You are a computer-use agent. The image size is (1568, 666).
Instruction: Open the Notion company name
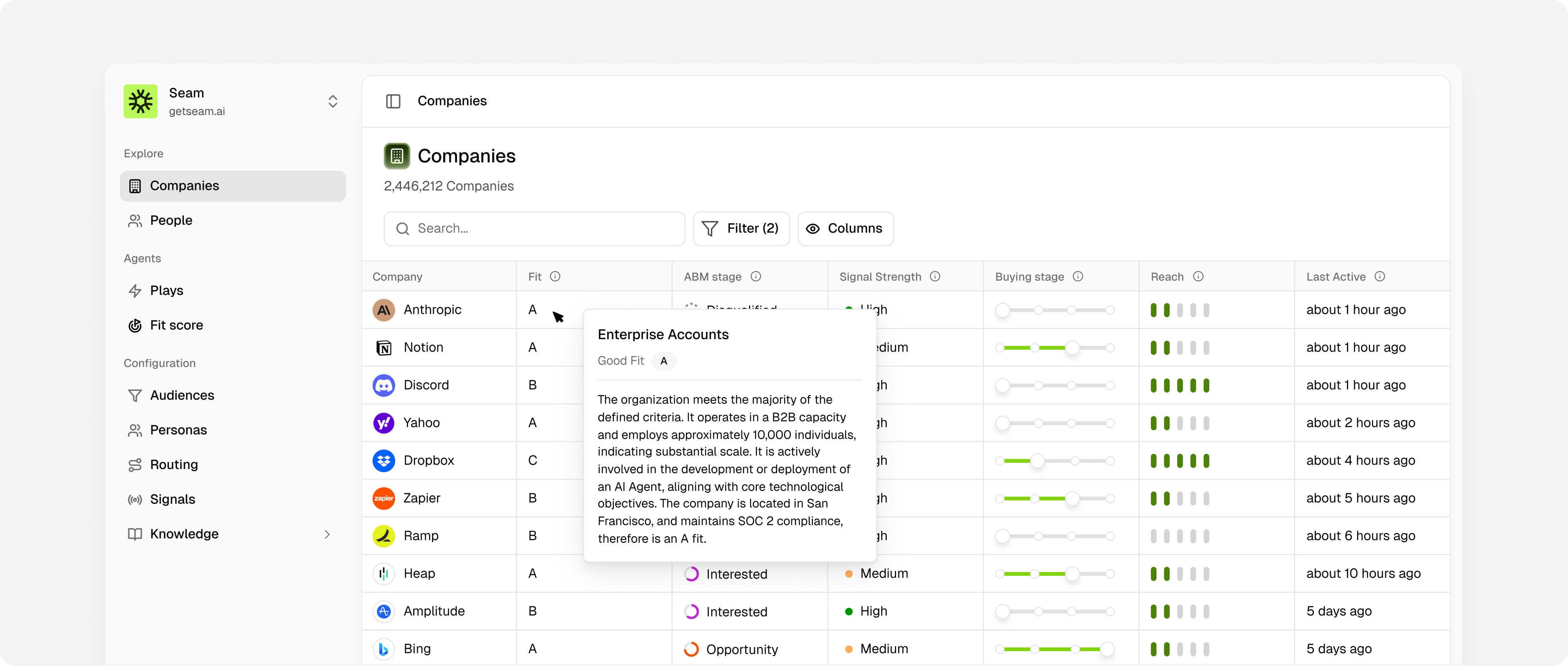pyautogui.click(x=424, y=347)
